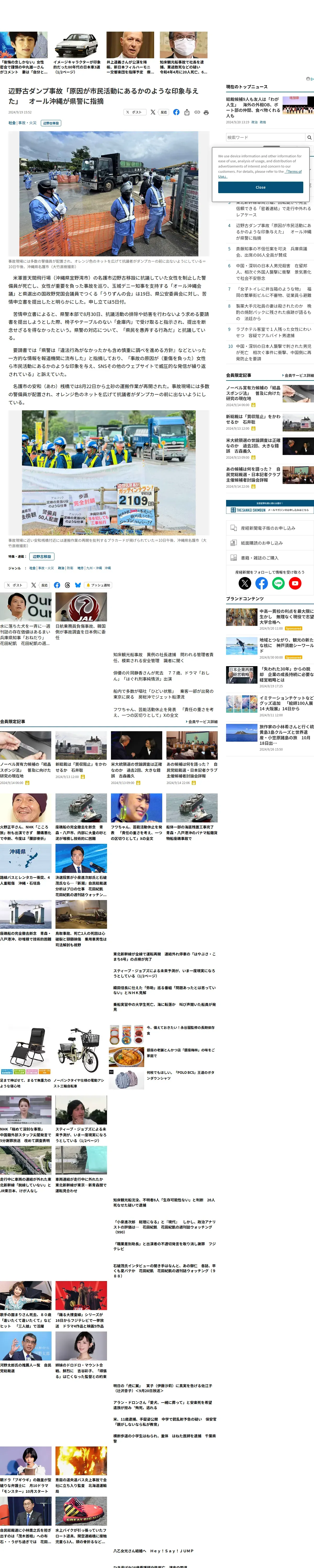Open the Sankei YouTube channel via the red icon
This screenshot has height=1568, width=314.
(295, 583)
